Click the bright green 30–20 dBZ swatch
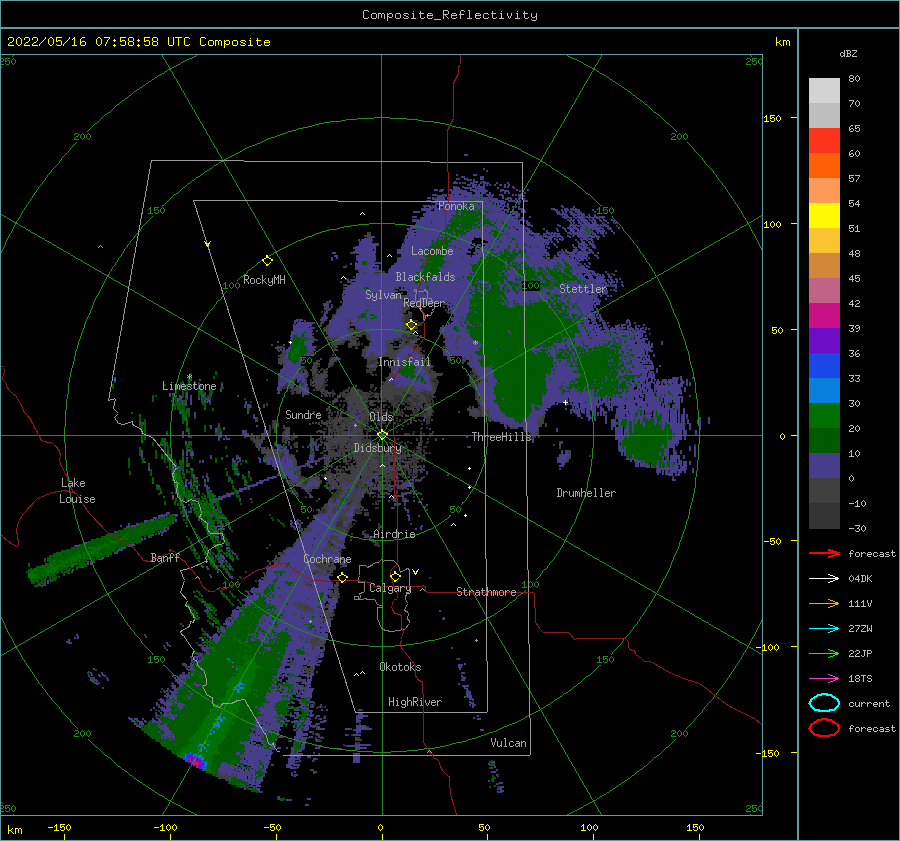 [x=824, y=416]
